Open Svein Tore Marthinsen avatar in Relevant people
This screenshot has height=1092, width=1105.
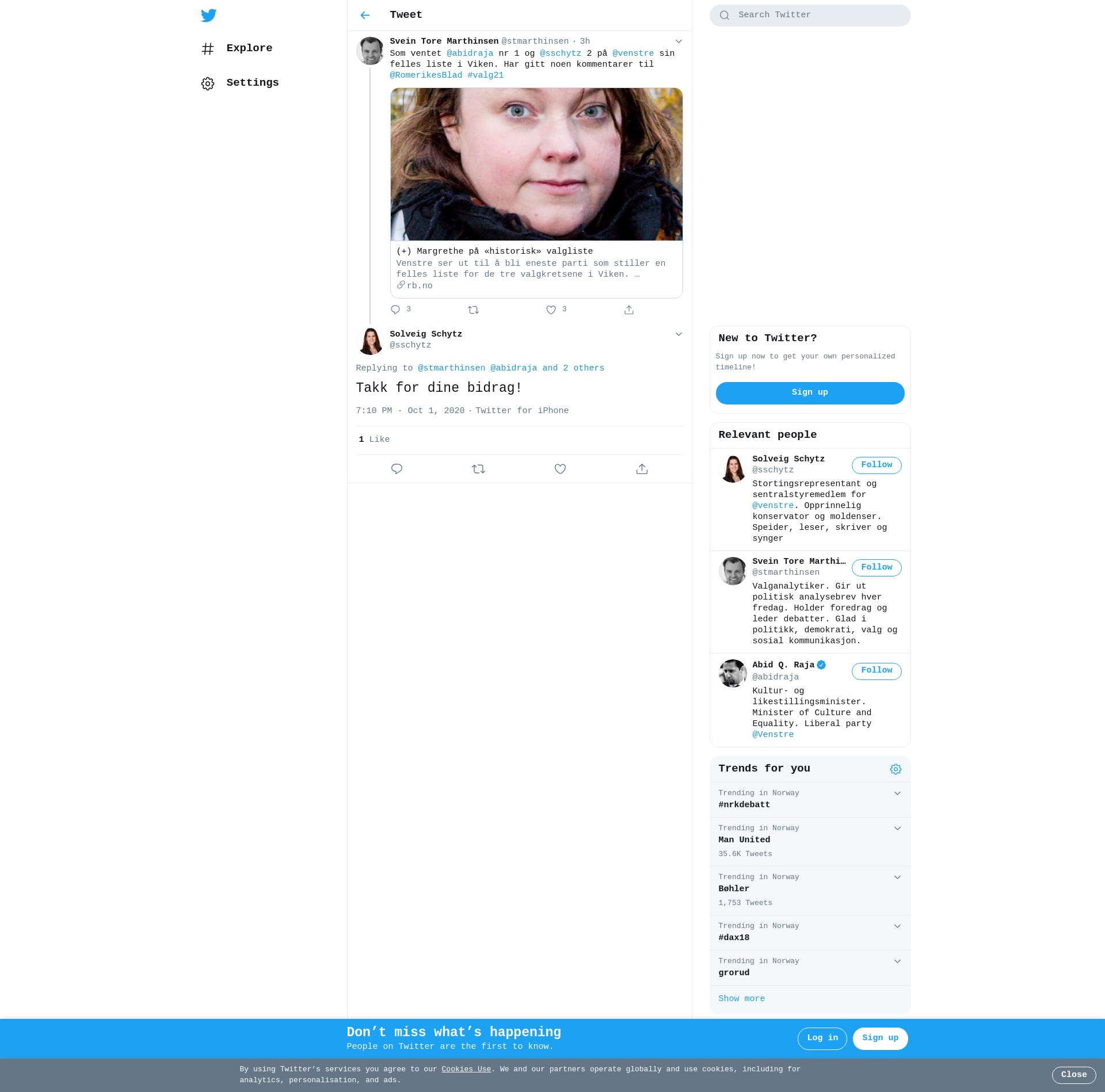[733, 571]
